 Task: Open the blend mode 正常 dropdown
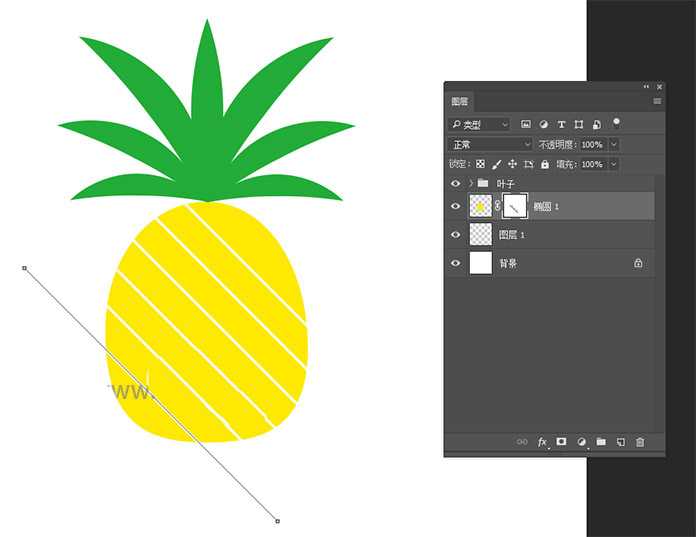(x=492, y=145)
